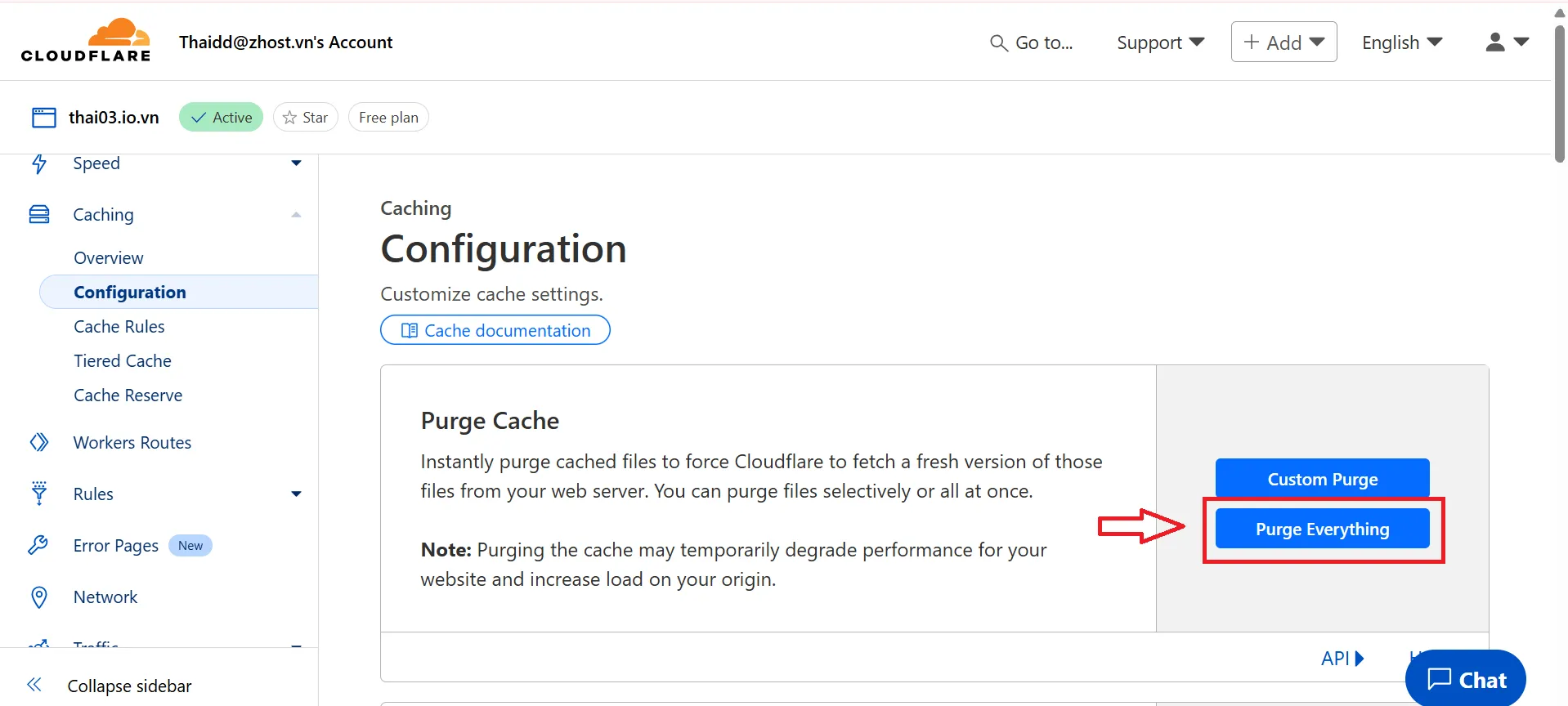1568x706 pixels.
Task: Open the Chat support widget
Action: point(1466,679)
